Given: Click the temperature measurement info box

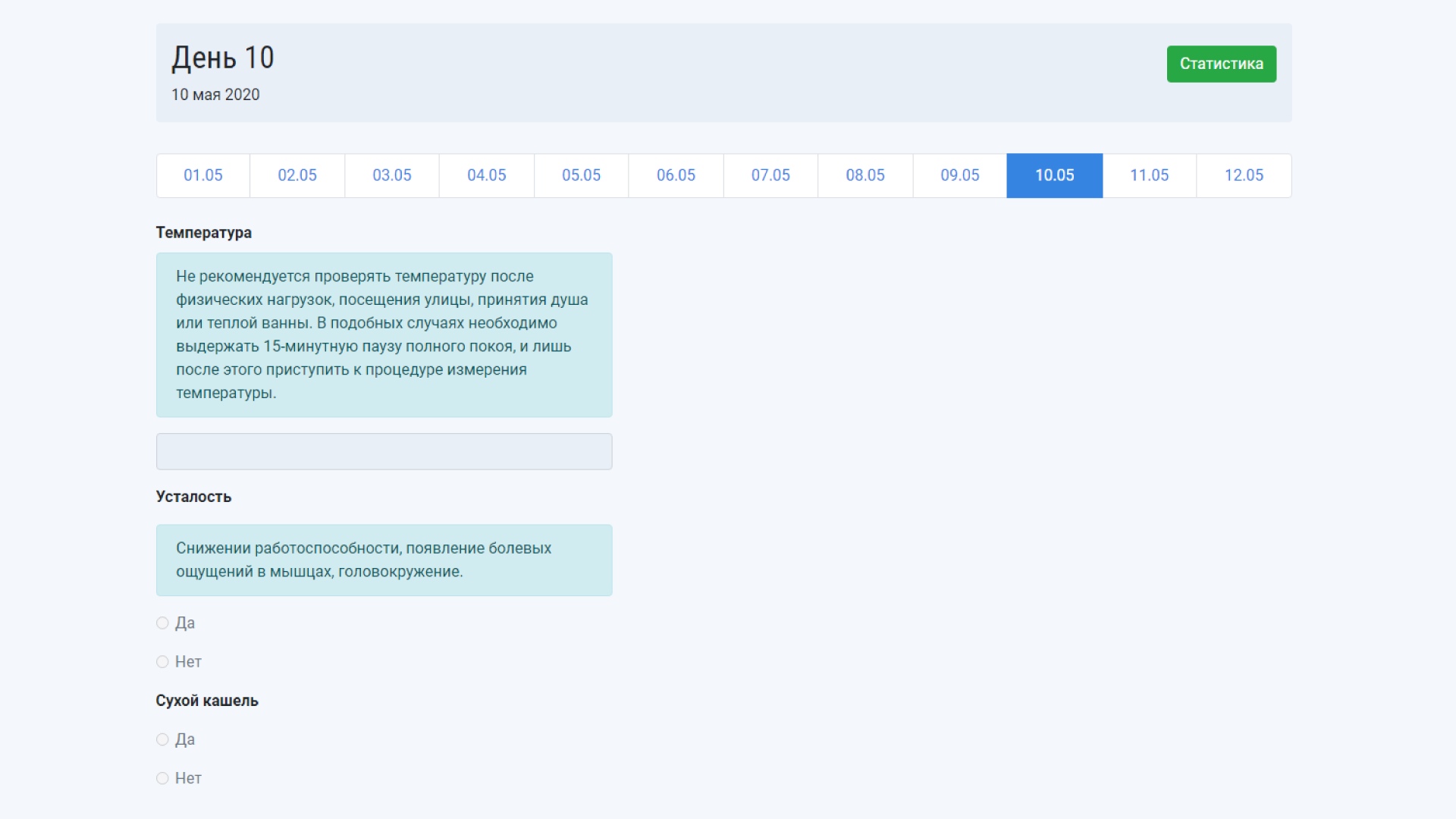Looking at the screenshot, I should coord(384,334).
